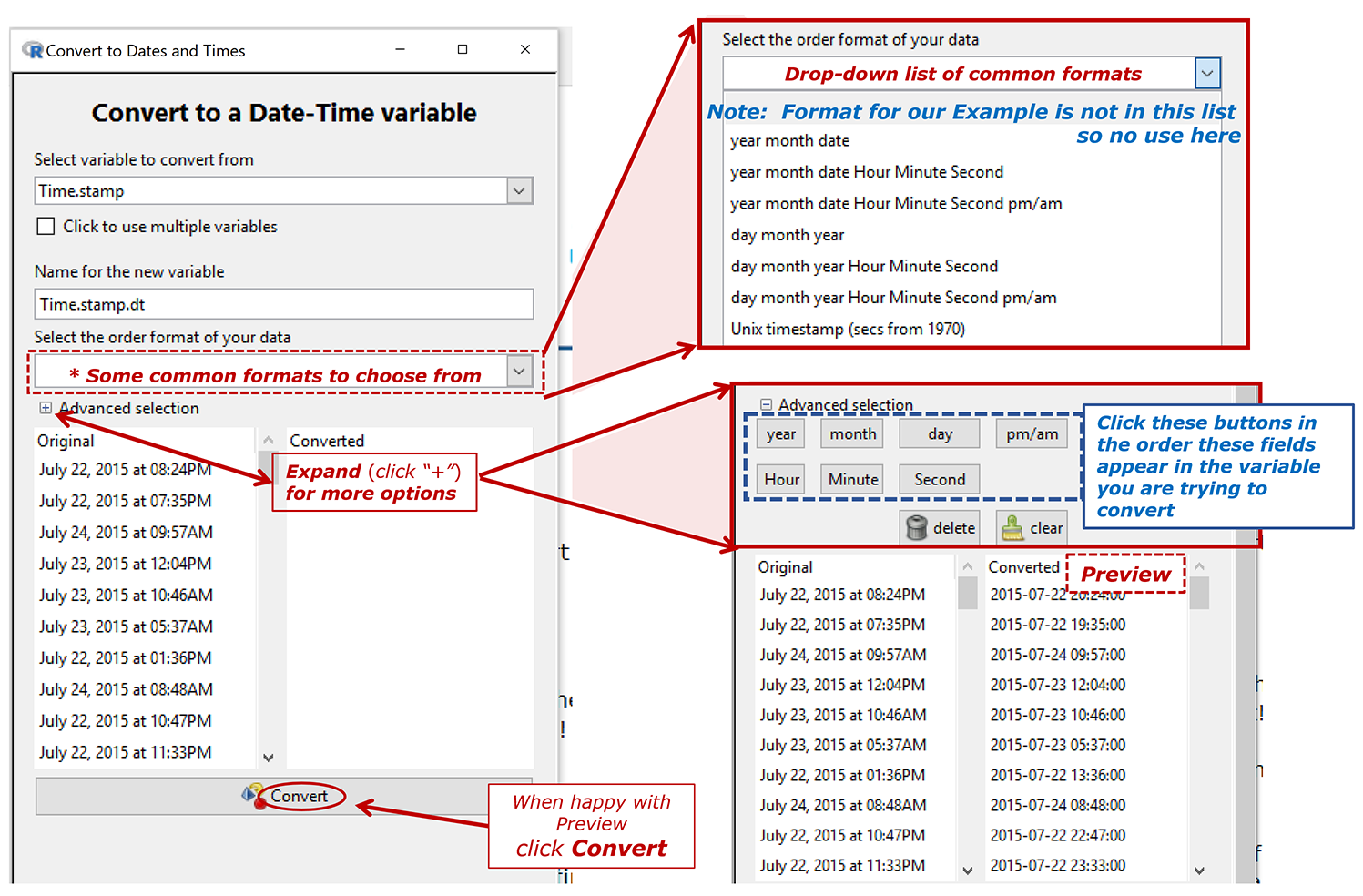
Task: Open the Time.stamp variable dropdown
Action: click(x=519, y=190)
